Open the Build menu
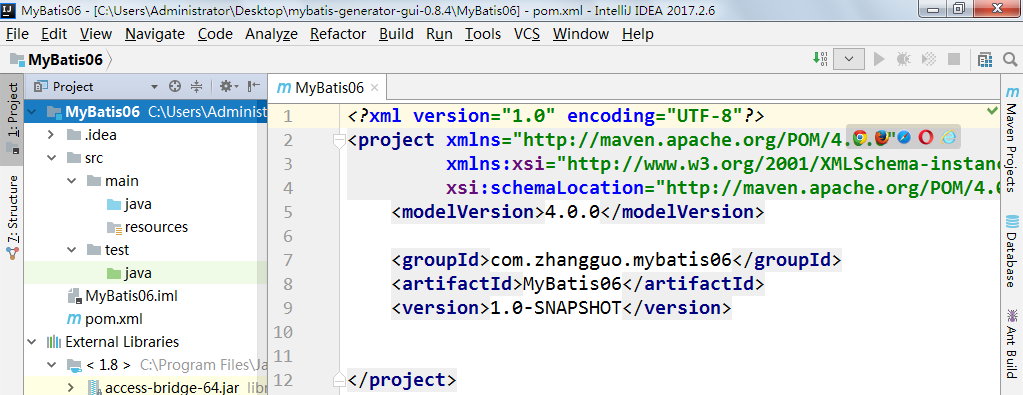Viewport: 1023px width, 395px height. click(396, 34)
